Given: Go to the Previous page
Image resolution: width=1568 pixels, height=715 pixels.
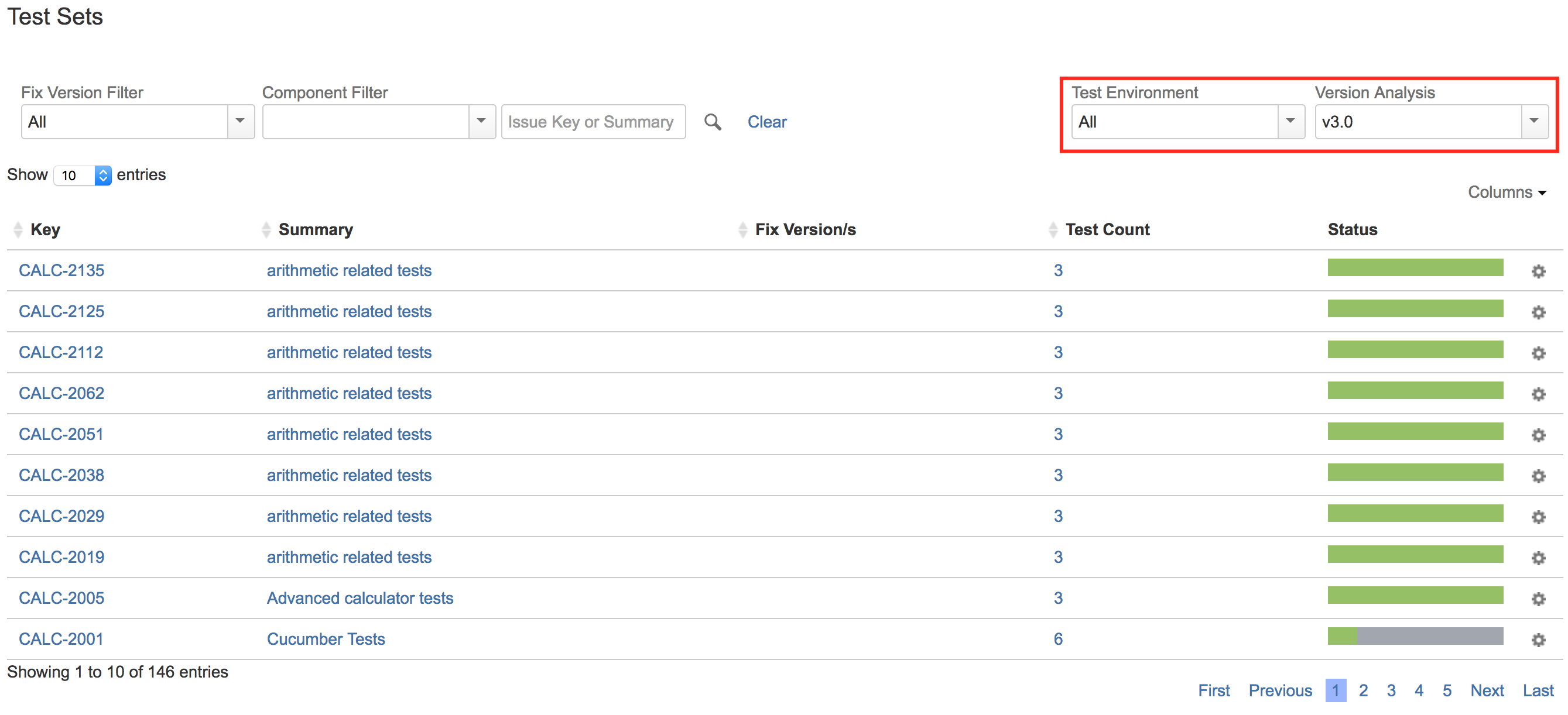Looking at the screenshot, I should 1280,690.
